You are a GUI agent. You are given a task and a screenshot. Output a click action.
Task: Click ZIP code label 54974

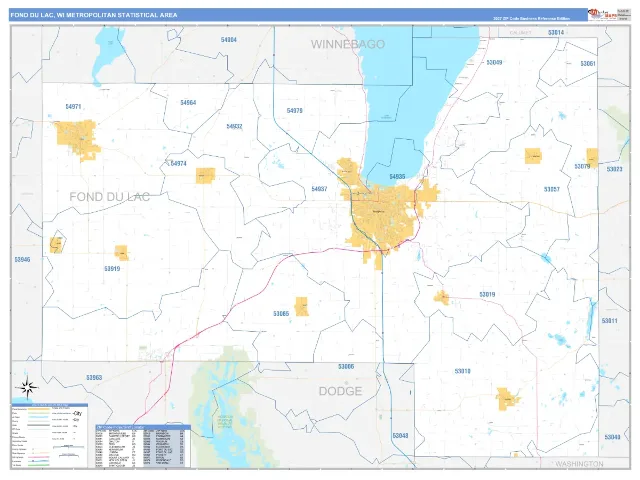click(x=178, y=163)
